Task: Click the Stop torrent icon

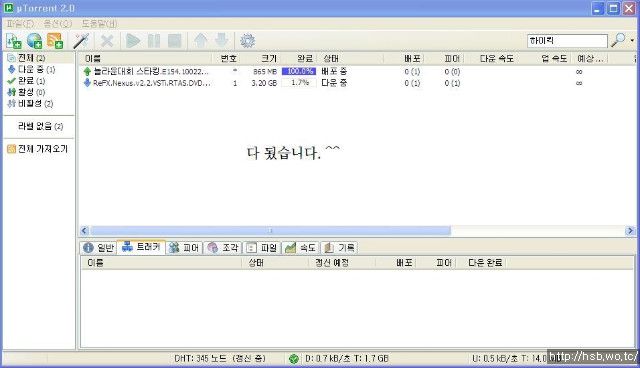Action: 175,41
